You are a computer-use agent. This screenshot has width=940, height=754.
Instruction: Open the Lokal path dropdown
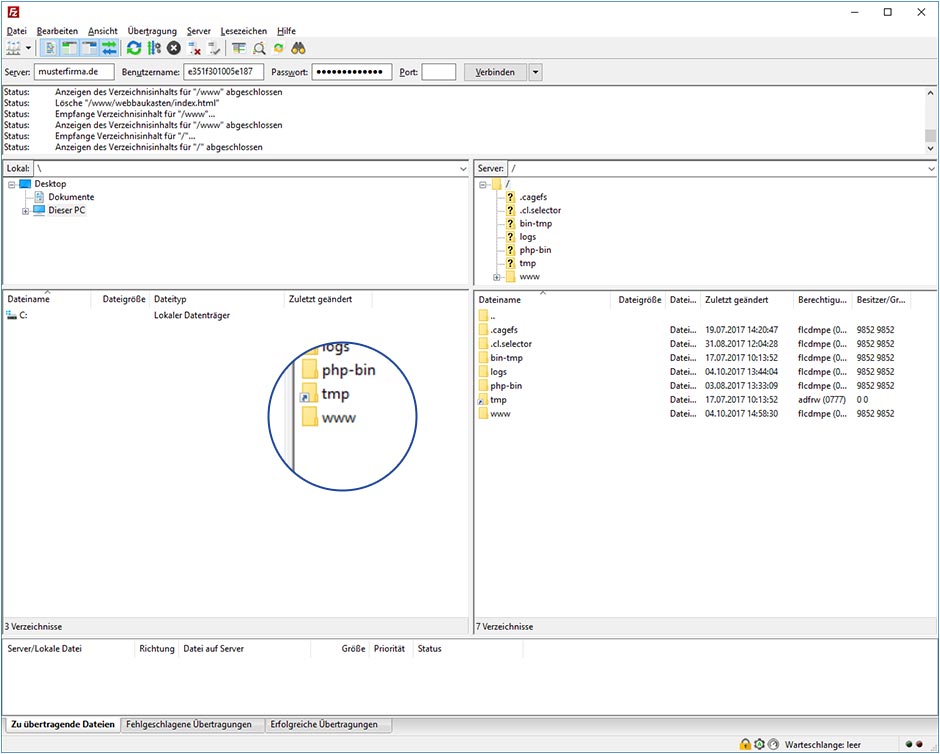[x=463, y=169]
